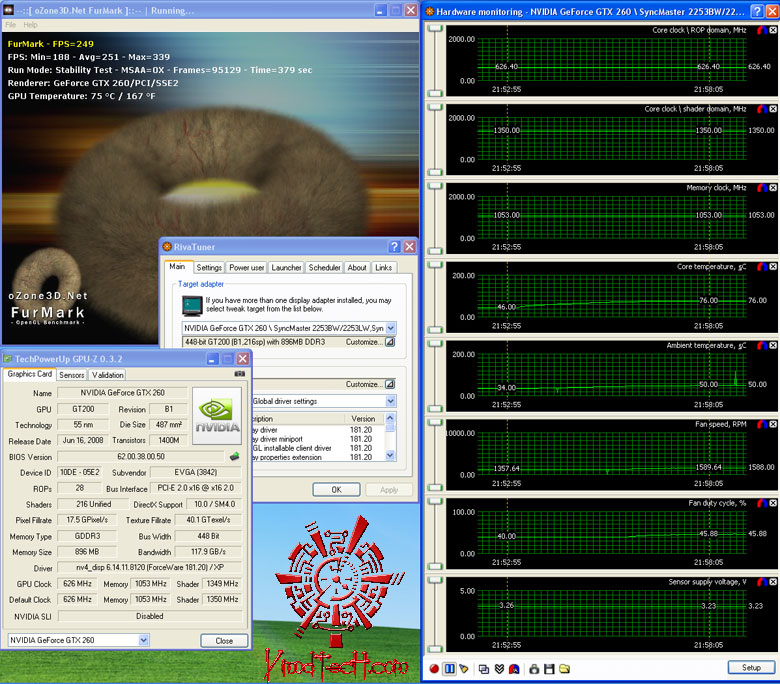
Task: Click magnet icon on Ambient temperature graph
Action: tap(762, 346)
